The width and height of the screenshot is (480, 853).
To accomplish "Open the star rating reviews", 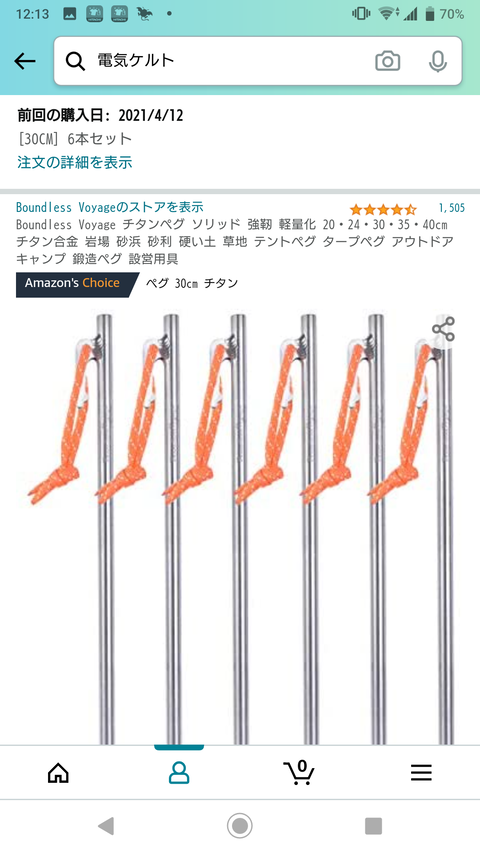I will 383,208.
